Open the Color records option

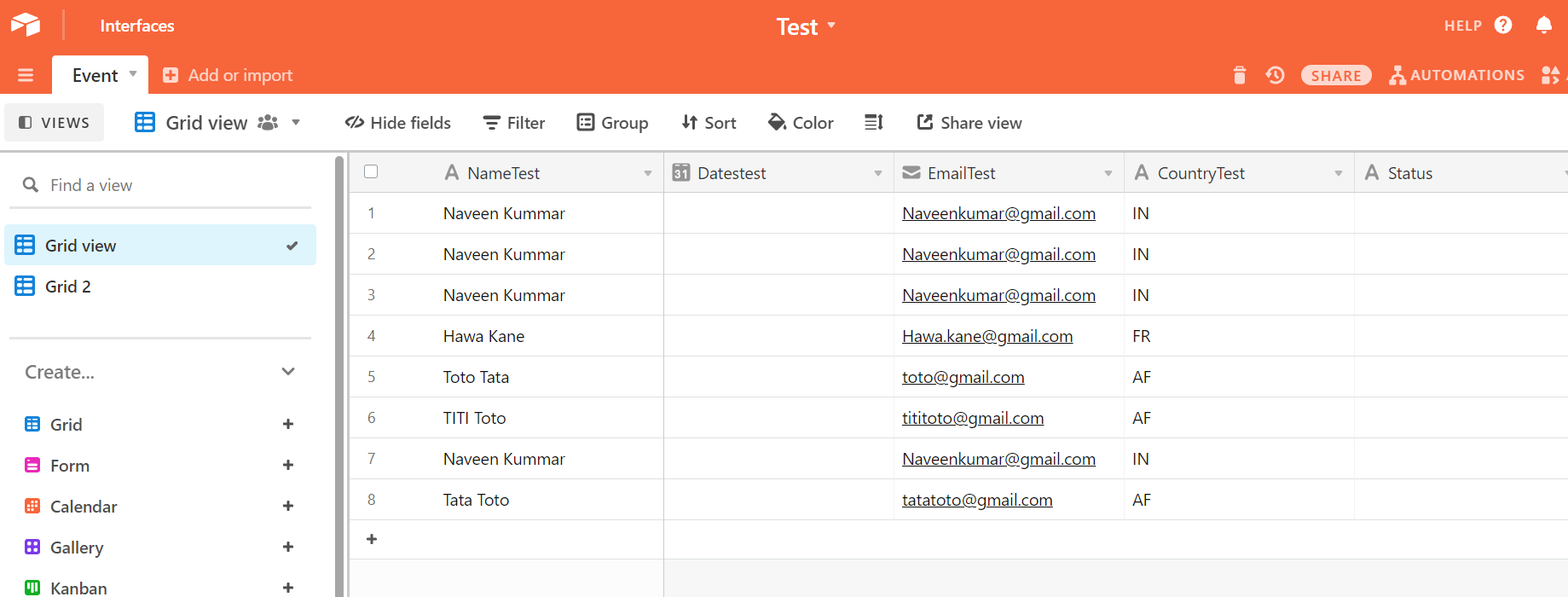pos(801,123)
